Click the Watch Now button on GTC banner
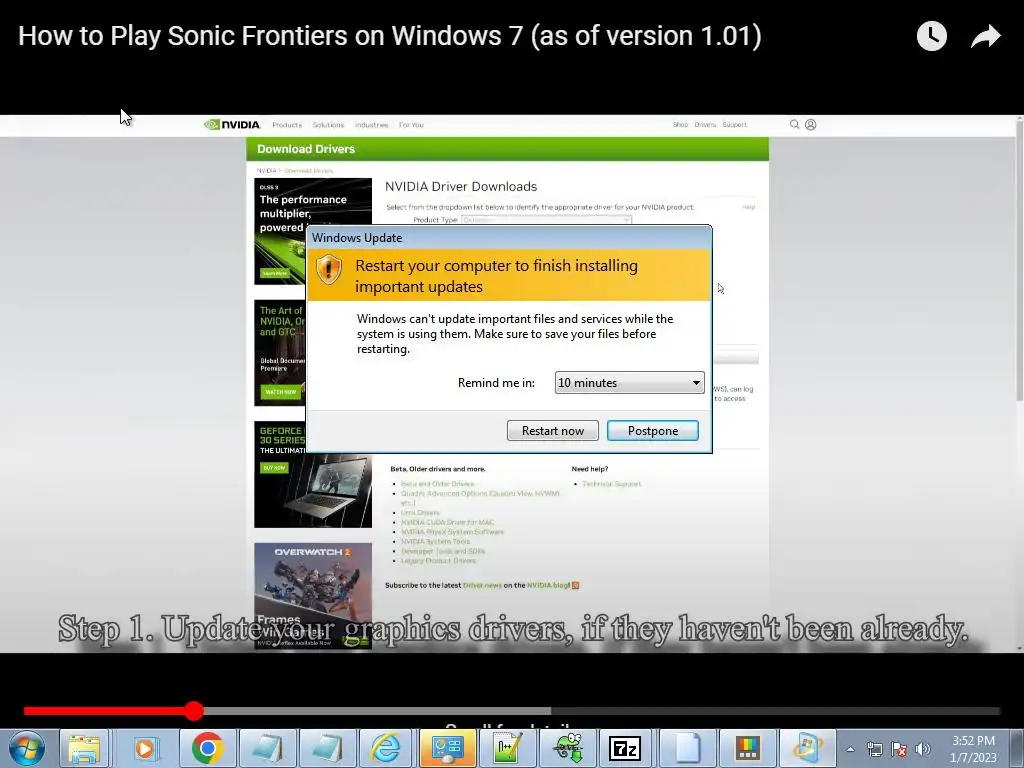This screenshot has width=1024, height=768. [x=280, y=392]
